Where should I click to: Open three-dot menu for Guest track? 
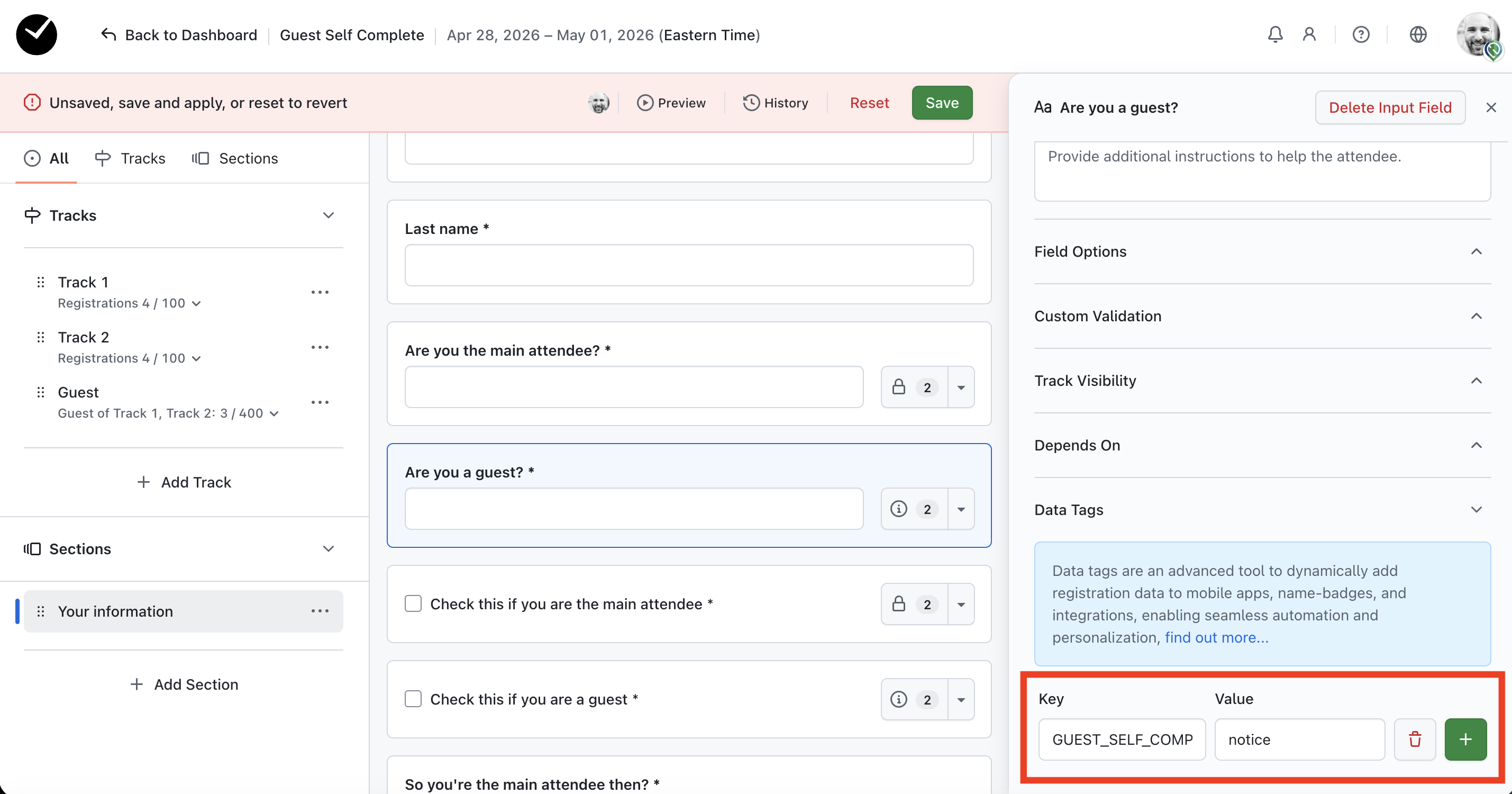[x=320, y=402]
